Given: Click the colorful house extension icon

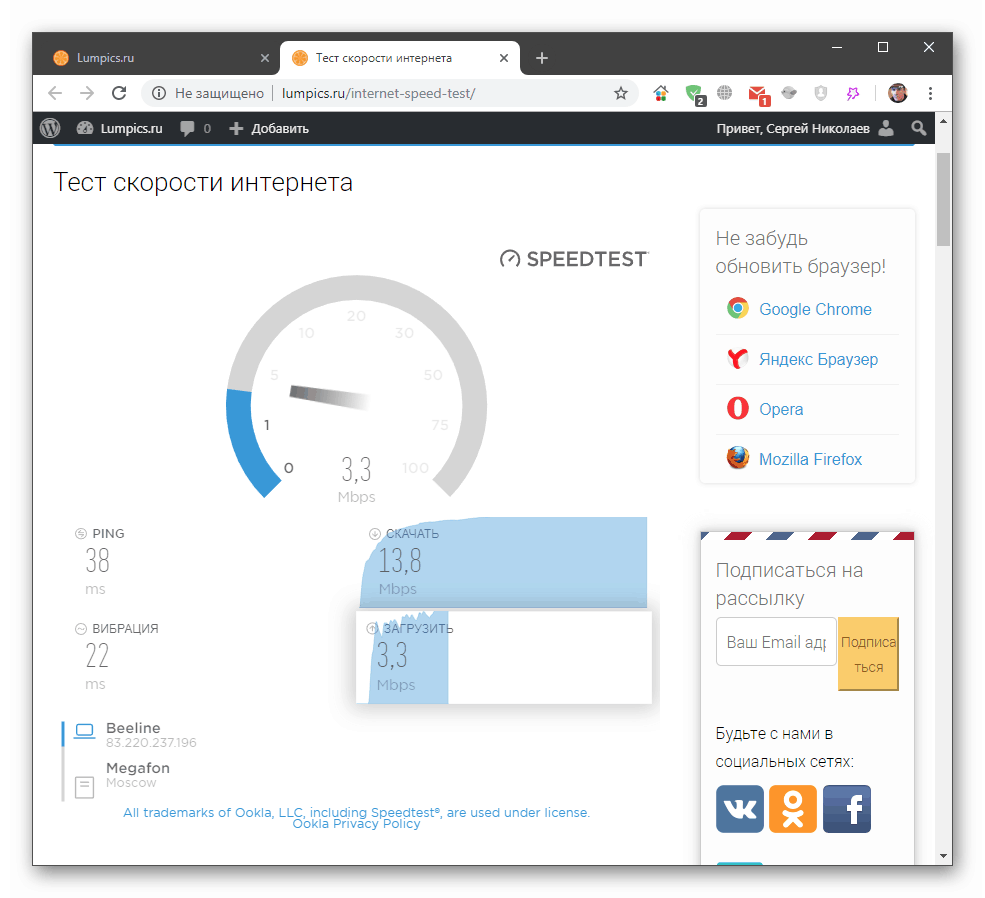Looking at the screenshot, I should pos(660,94).
